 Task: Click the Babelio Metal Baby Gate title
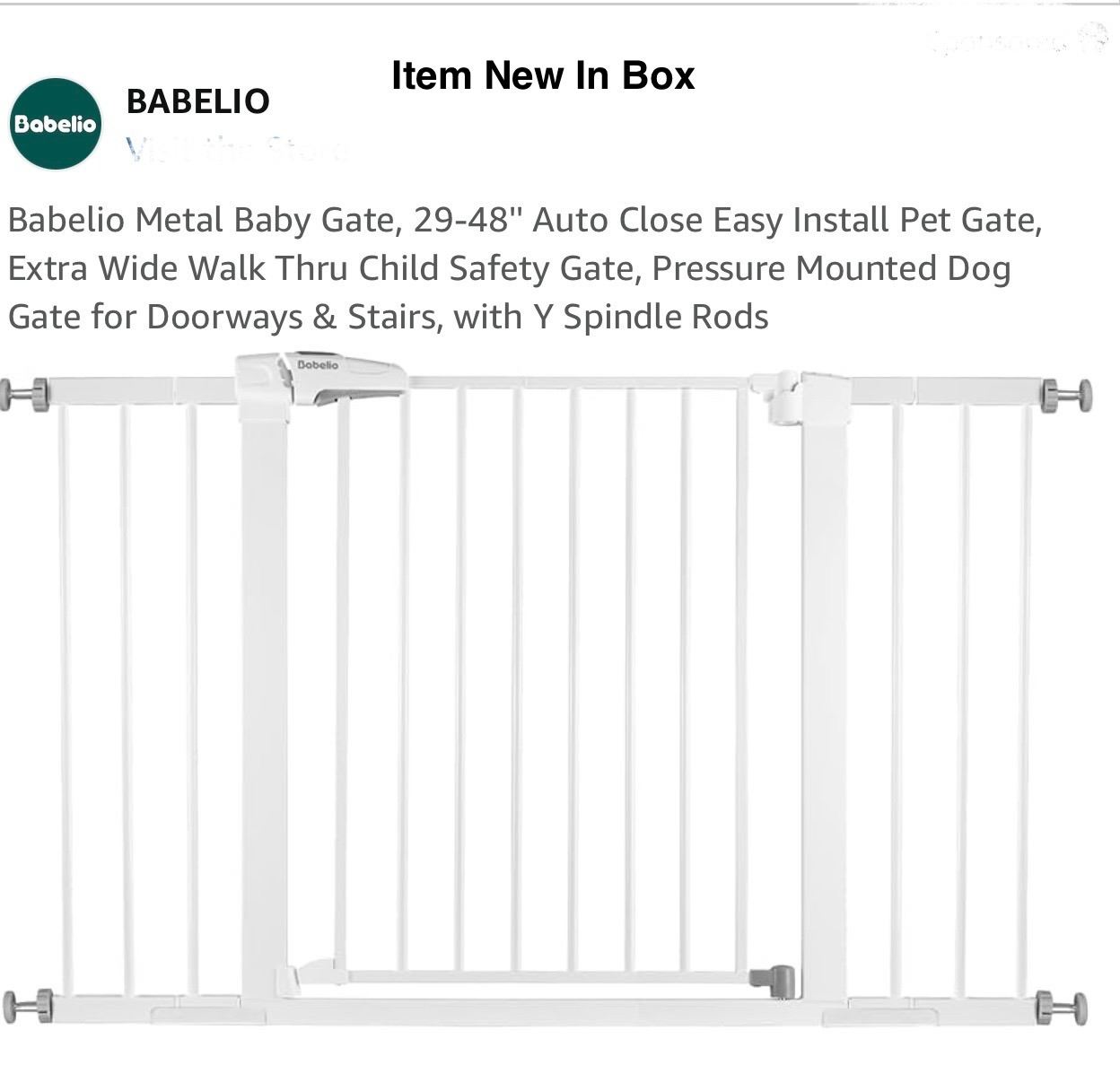pos(525,267)
